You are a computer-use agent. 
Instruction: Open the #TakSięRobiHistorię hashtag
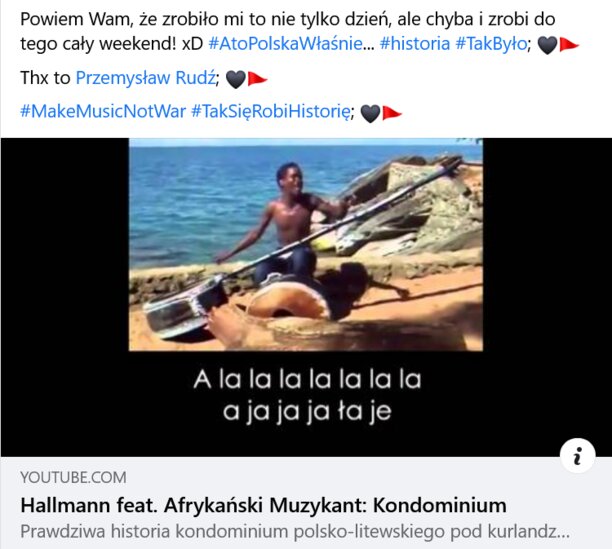coord(270,111)
